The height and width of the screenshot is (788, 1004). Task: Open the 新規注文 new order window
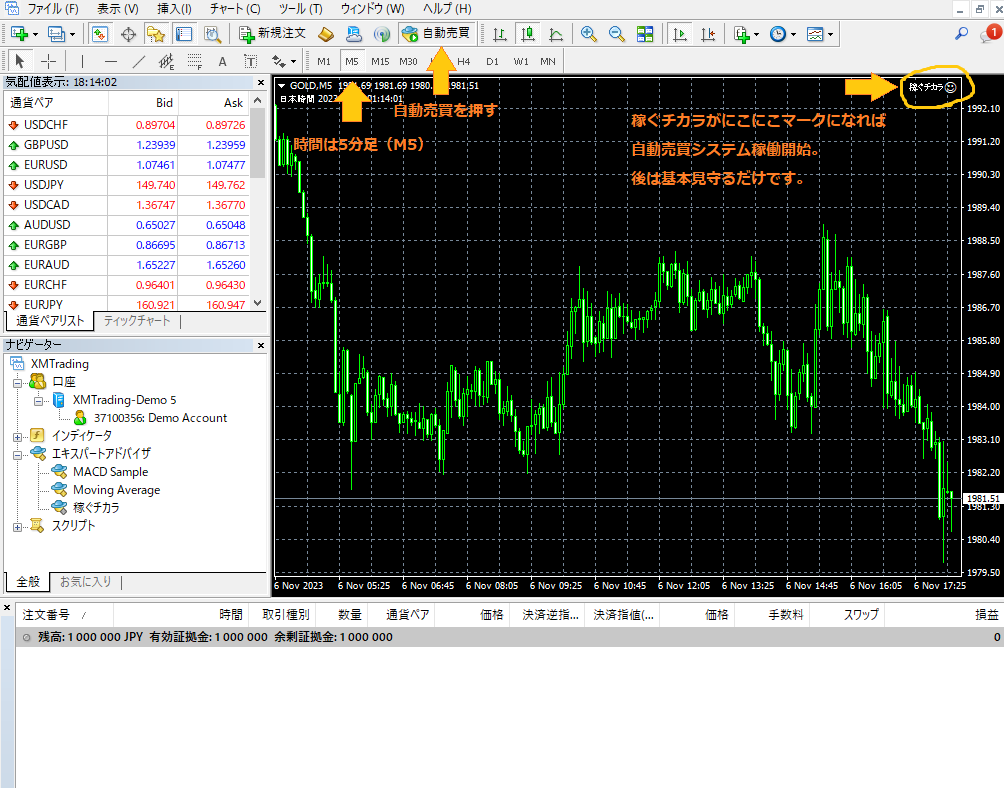point(273,33)
